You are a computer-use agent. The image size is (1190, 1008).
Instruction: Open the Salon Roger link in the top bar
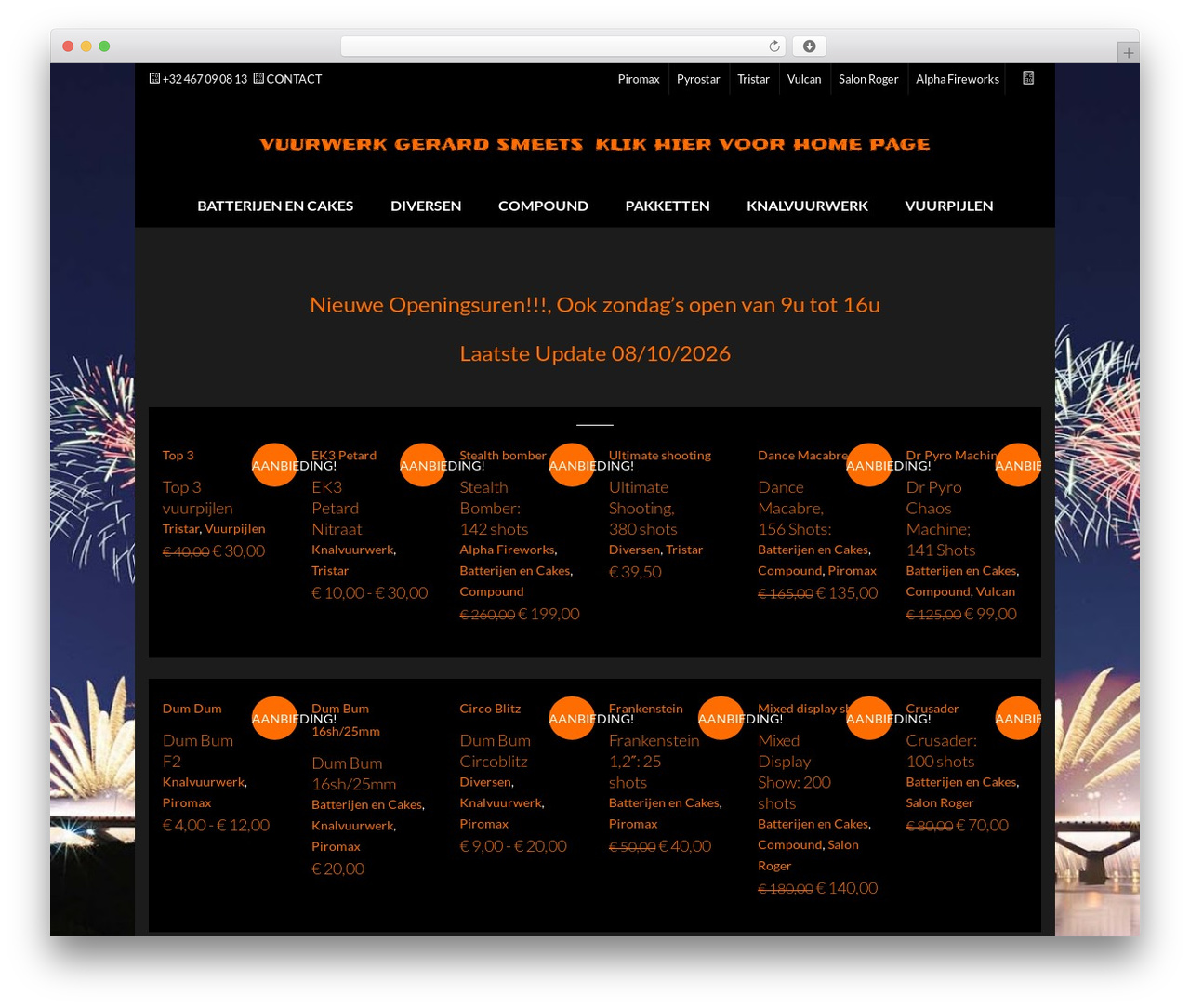click(868, 79)
